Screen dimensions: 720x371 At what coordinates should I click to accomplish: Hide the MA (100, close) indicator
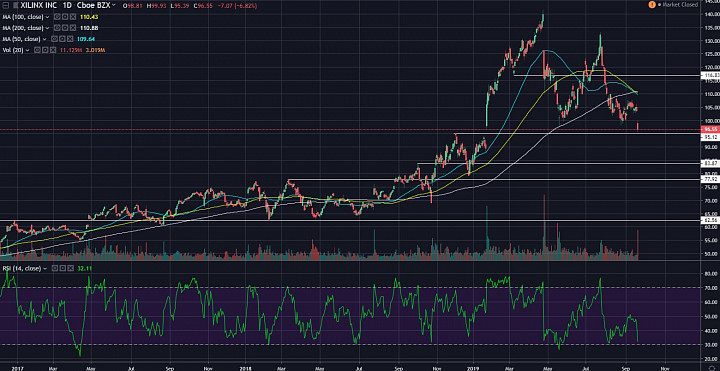click(x=57, y=17)
